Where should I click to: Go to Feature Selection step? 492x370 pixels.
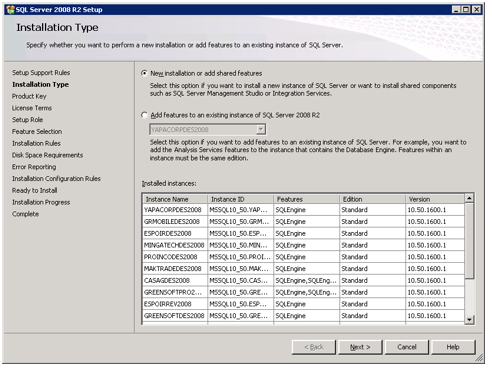point(37,131)
